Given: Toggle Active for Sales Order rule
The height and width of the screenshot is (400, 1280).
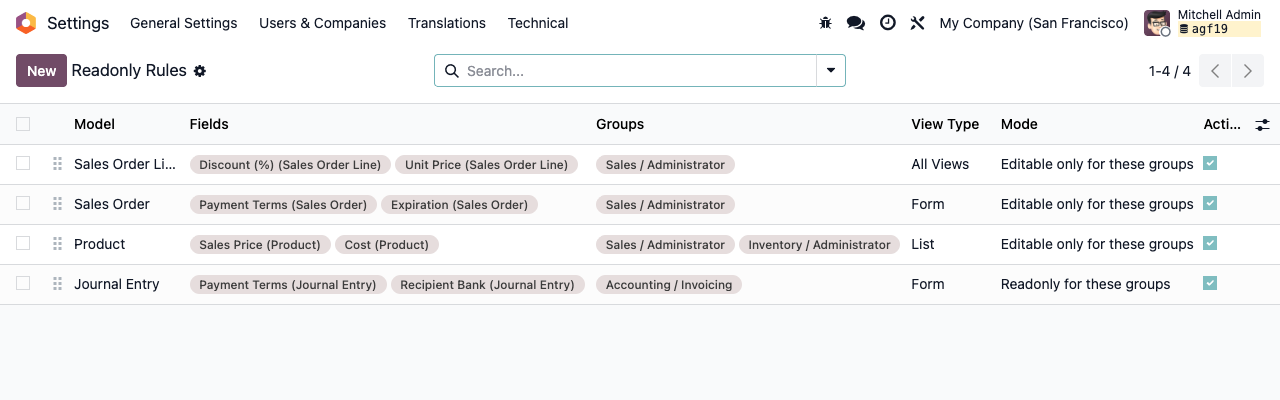Looking at the screenshot, I should coord(1210,203).
